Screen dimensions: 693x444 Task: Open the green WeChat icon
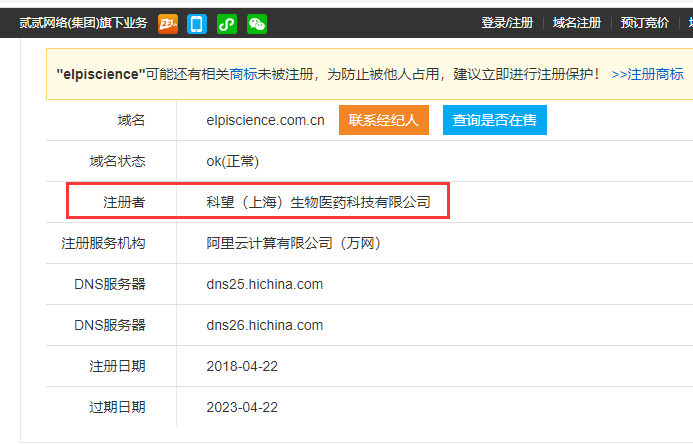click(x=257, y=24)
